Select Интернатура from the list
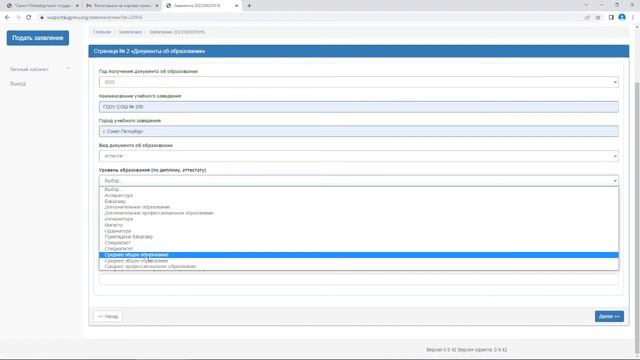The image size is (640, 360). click(x=359, y=219)
